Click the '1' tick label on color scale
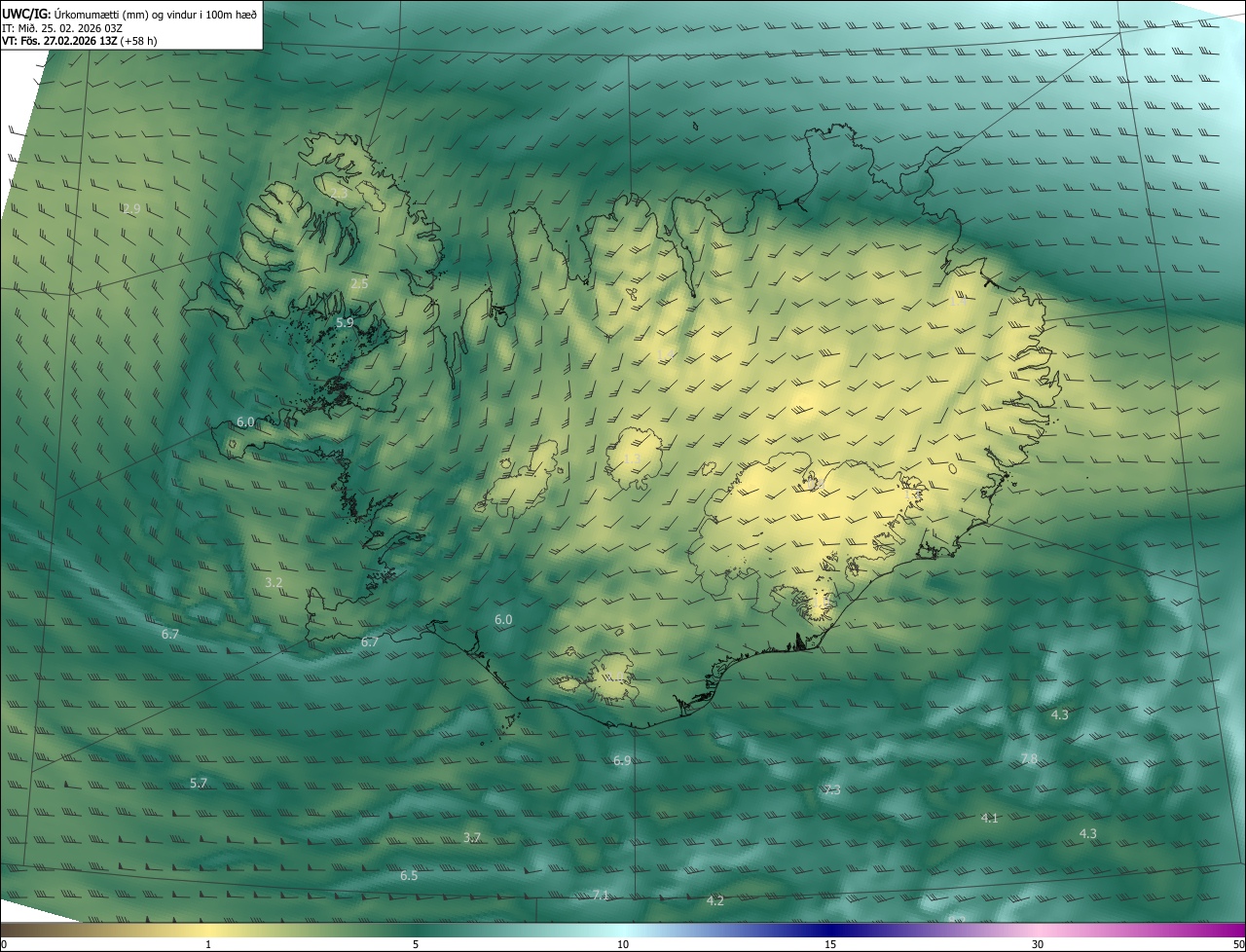The height and width of the screenshot is (952, 1246). coord(208,944)
